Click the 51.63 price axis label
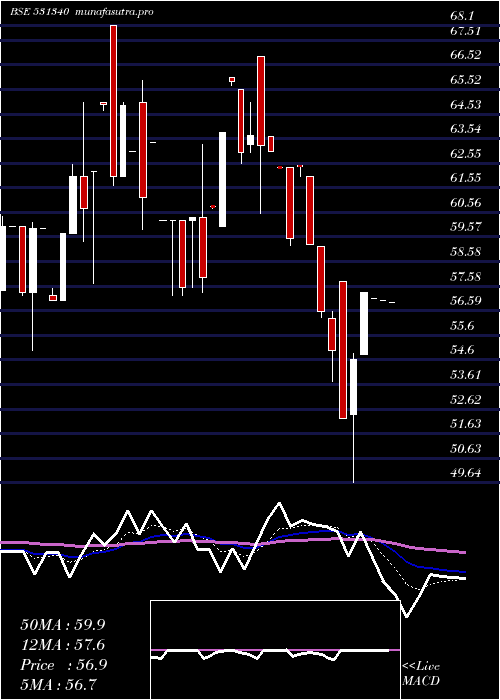 [466, 424]
